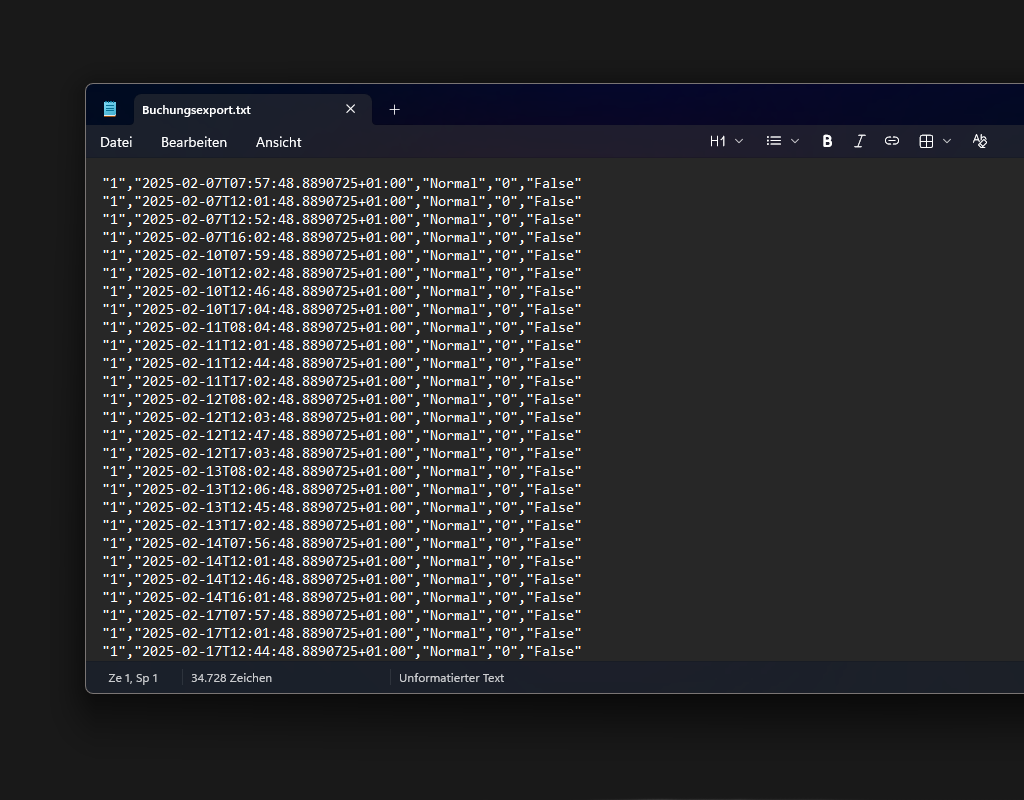Image resolution: width=1024 pixels, height=800 pixels.
Task: Click the Notepad app icon in the title bar
Action: (110, 109)
